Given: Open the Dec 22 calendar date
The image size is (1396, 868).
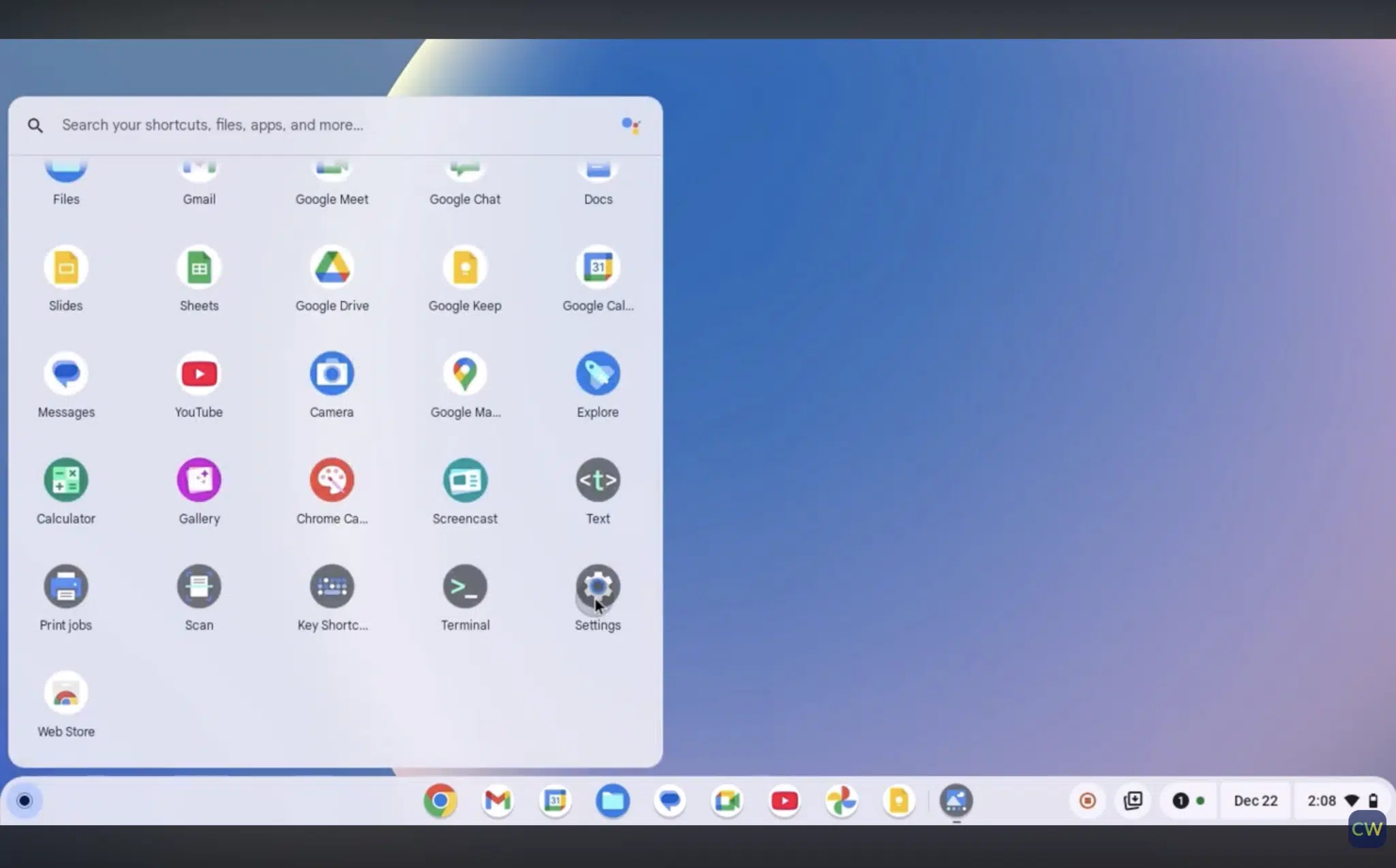Looking at the screenshot, I should [x=1256, y=801].
